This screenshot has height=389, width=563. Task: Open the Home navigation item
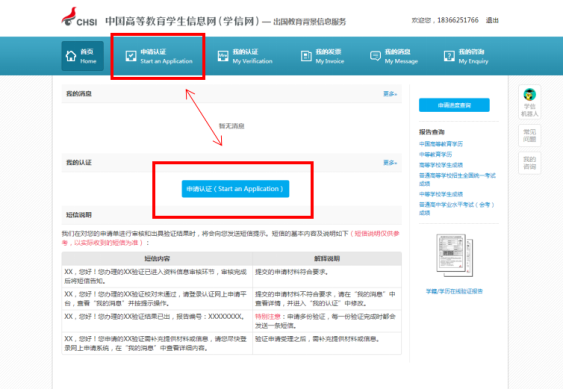tap(82, 56)
